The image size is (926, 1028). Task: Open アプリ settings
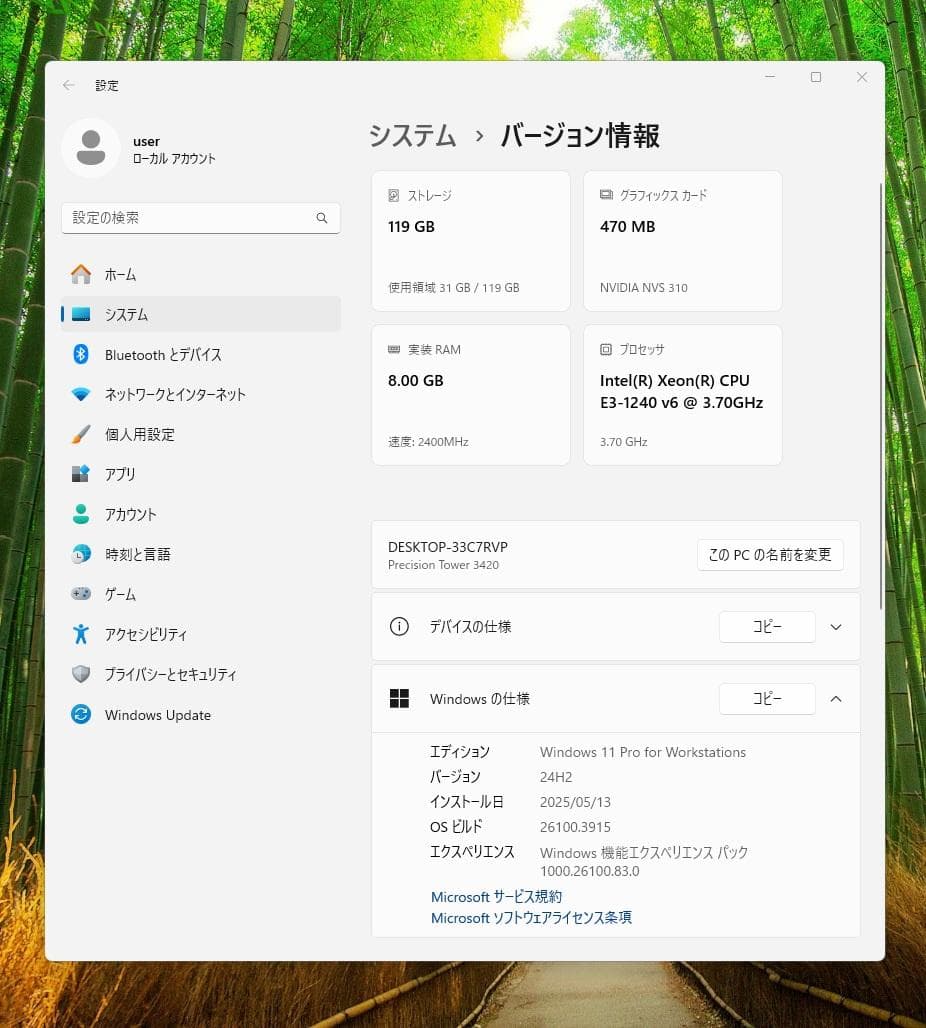coord(119,474)
